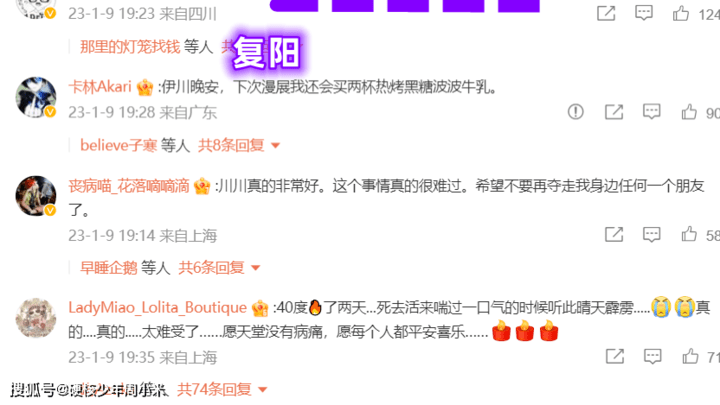The height and width of the screenshot is (405, 720).
Task: Open believe子寒 replier profile
Action: pos(118,145)
